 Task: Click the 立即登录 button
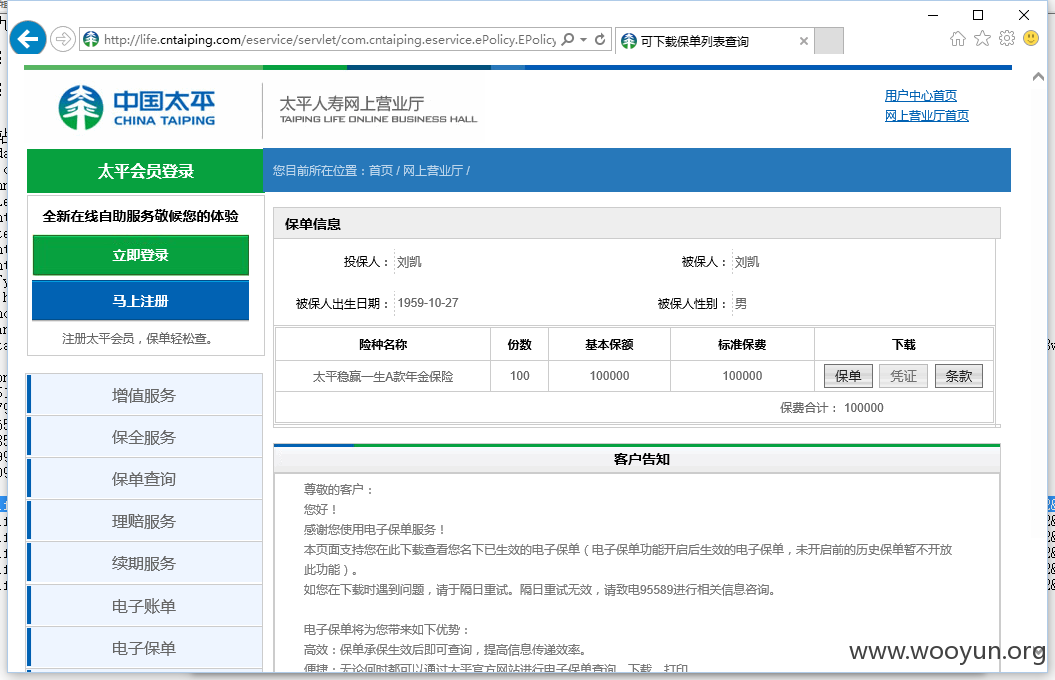(x=141, y=255)
